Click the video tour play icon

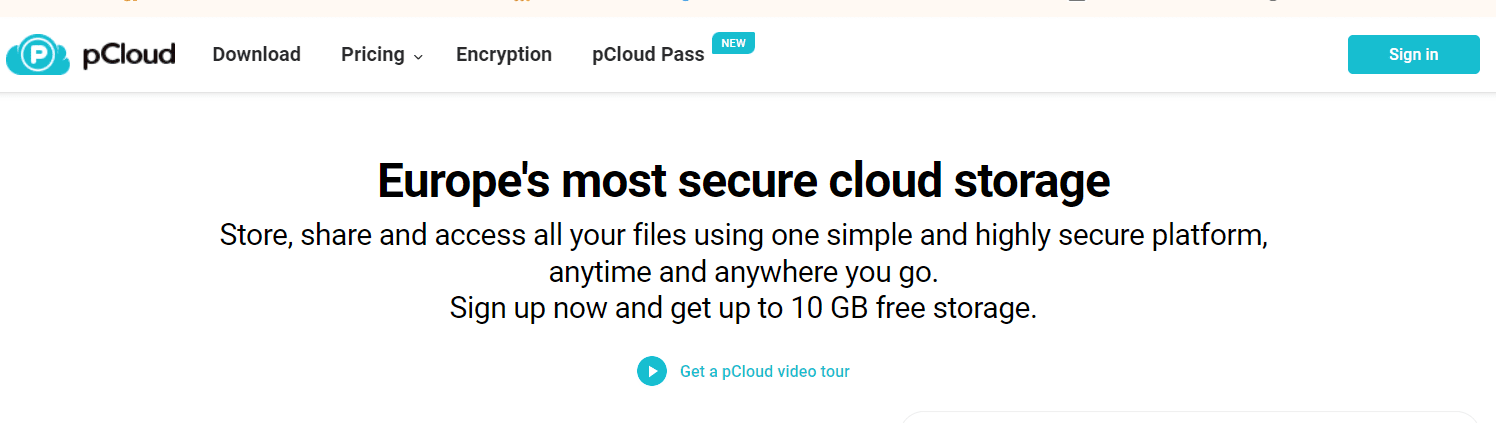pos(652,371)
